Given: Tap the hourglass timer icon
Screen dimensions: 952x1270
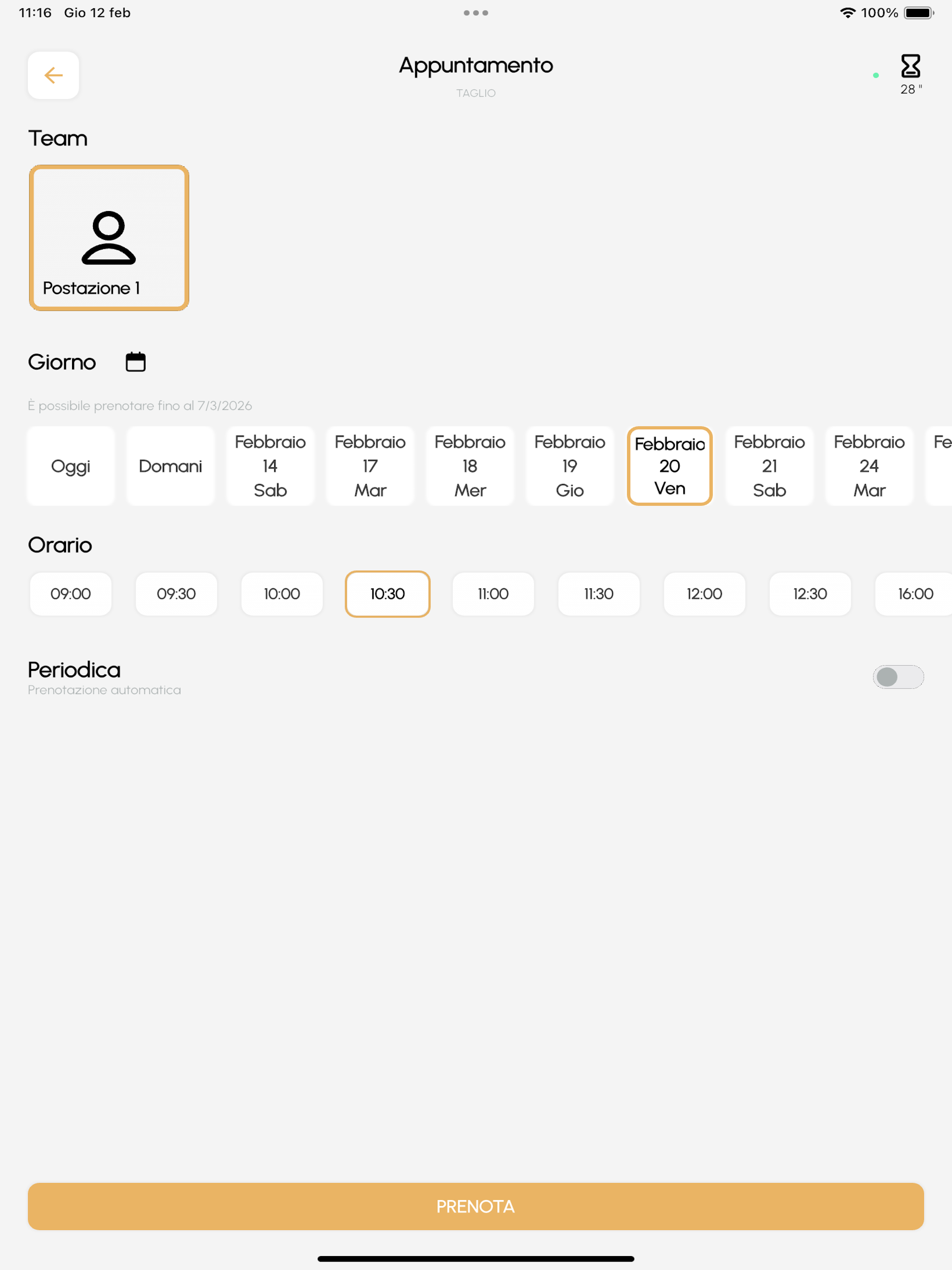Looking at the screenshot, I should 911,66.
